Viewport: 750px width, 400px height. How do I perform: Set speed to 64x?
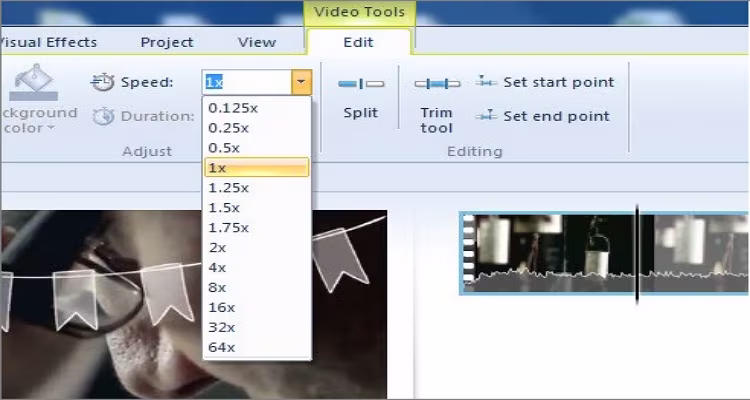(257, 347)
